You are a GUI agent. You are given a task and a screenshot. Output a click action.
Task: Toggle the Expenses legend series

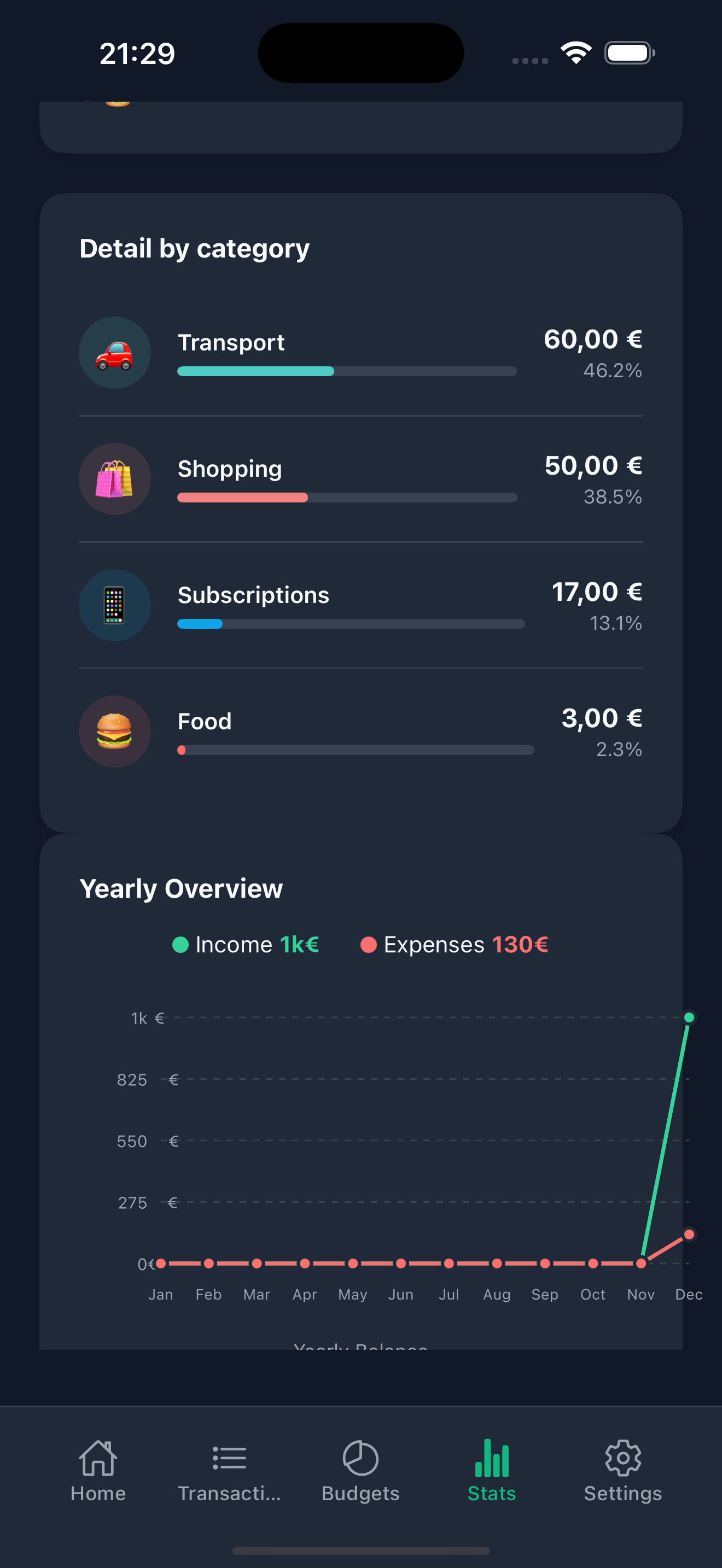pyautogui.click(x=454, y=945)
